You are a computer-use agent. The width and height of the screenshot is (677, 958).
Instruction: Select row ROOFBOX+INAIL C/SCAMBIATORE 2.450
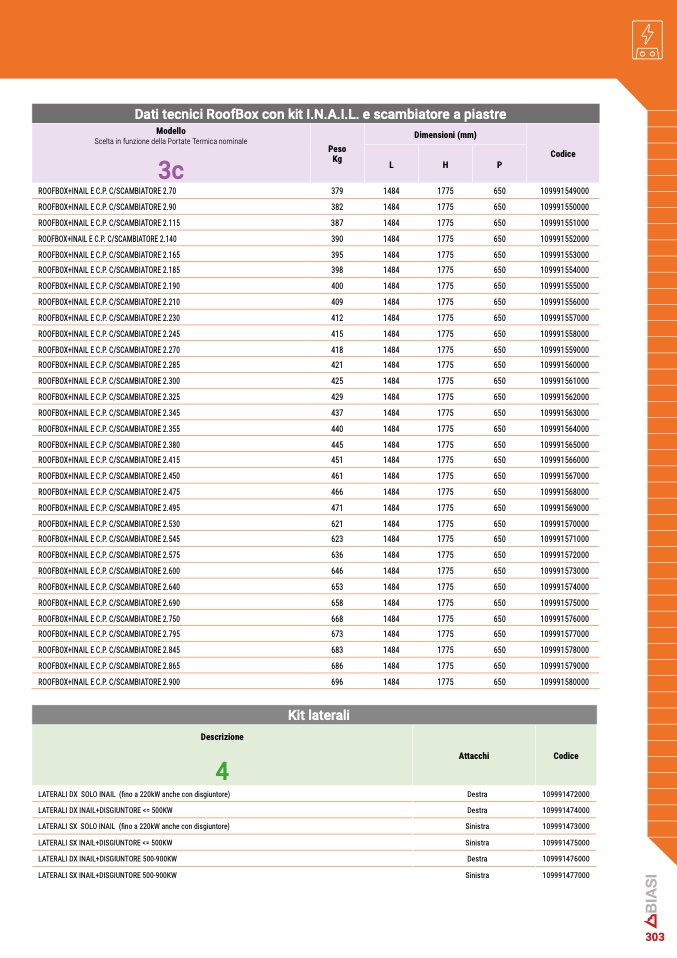315,476
